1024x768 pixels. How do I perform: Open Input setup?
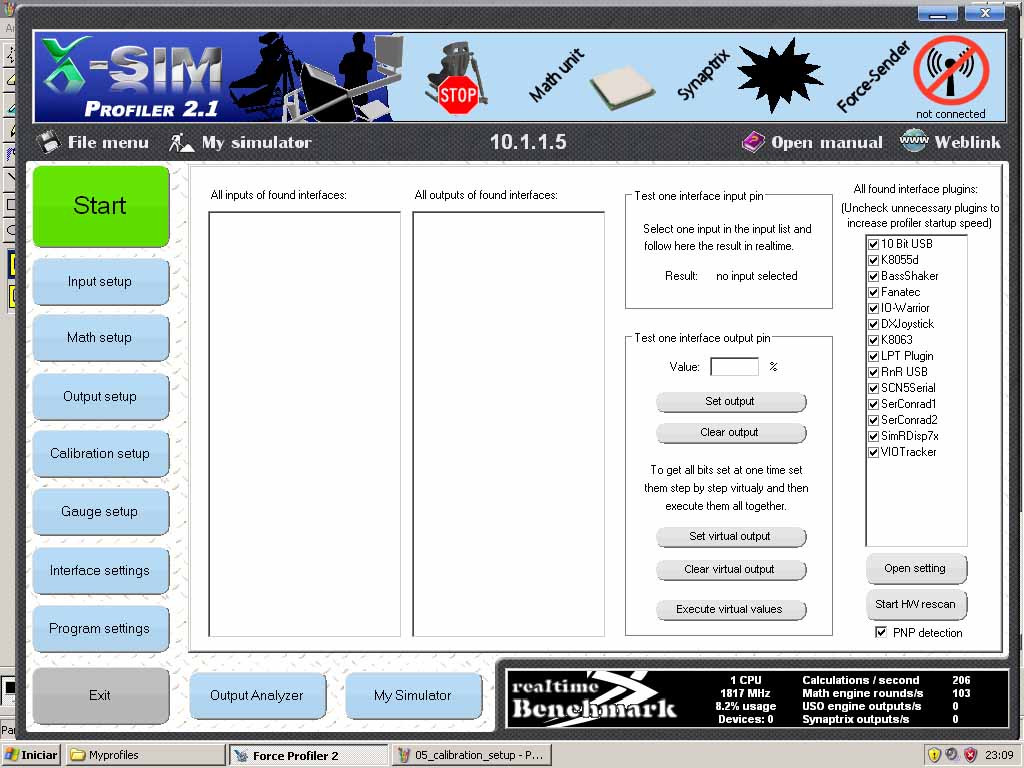(x=101, y=281)
